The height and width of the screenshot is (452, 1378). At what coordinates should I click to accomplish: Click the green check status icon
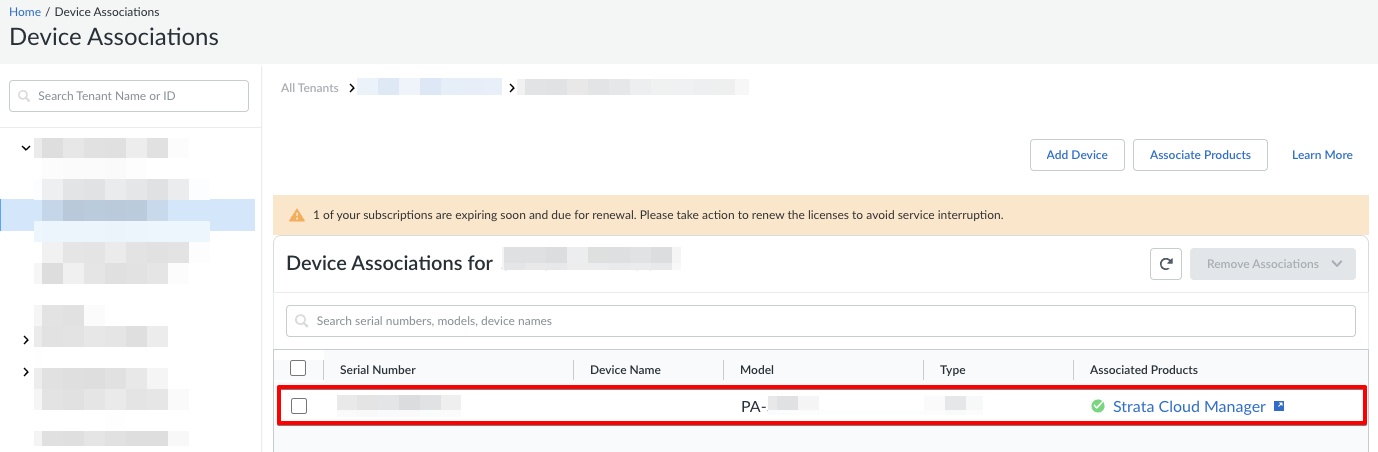1097,406
